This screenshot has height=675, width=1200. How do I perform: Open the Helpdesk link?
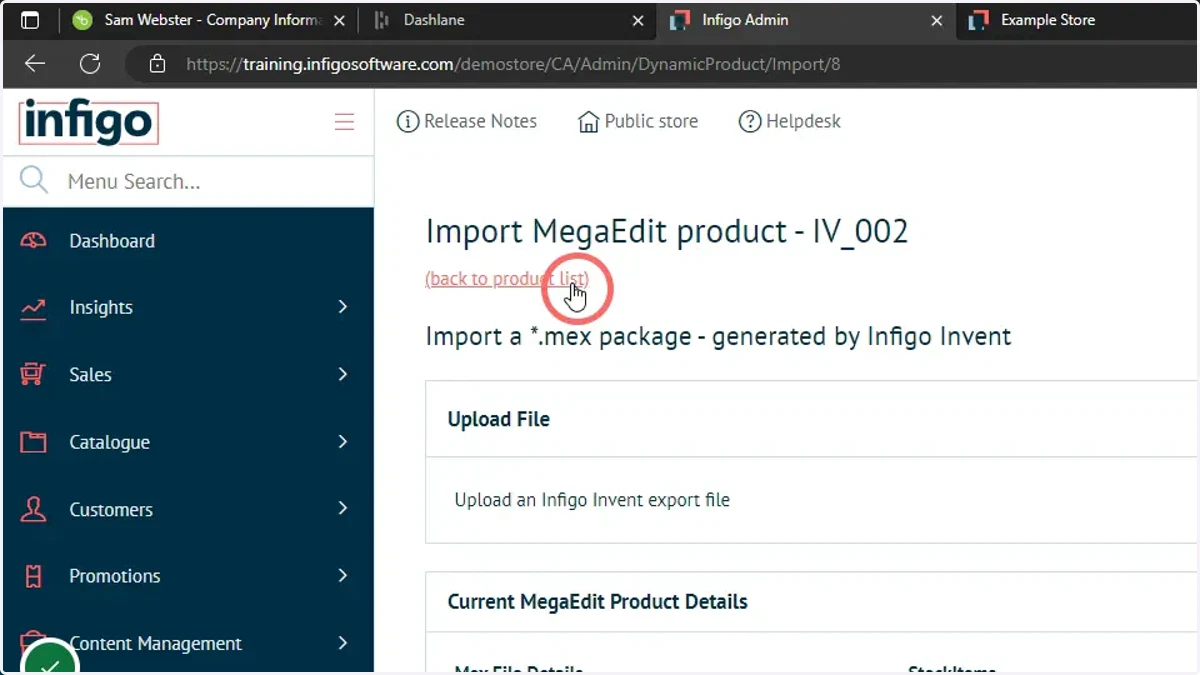(x=790, y=122)
